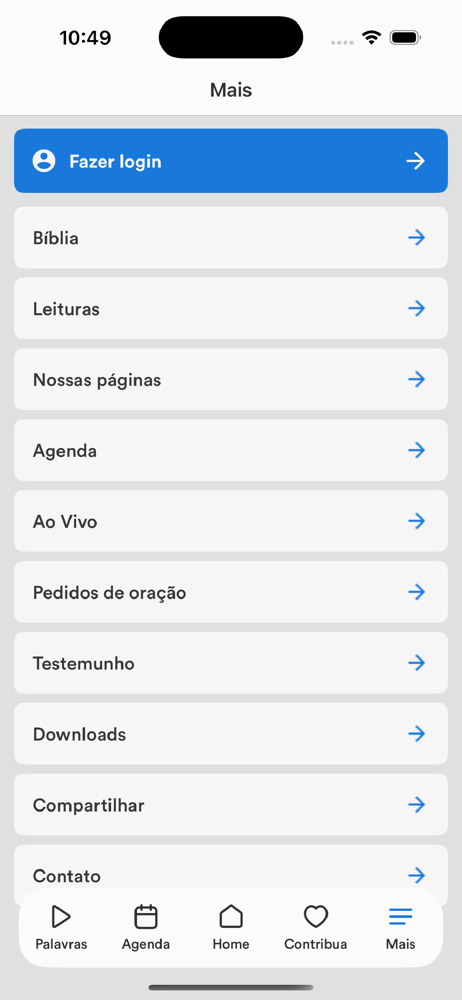Viewport: 462px width, 1000px height.
Task: Tap the Contribua heart icon
Action: [x=315, y=917]
